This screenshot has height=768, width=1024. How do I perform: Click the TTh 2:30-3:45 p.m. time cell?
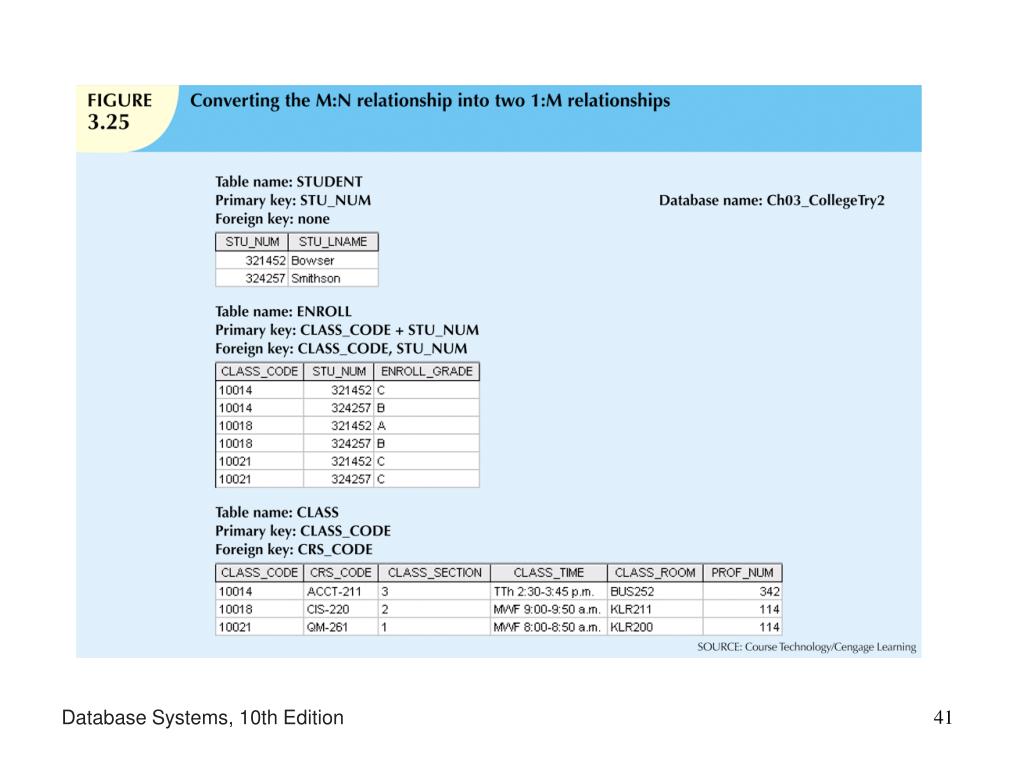pyautogui.click(x=549, y=591)
